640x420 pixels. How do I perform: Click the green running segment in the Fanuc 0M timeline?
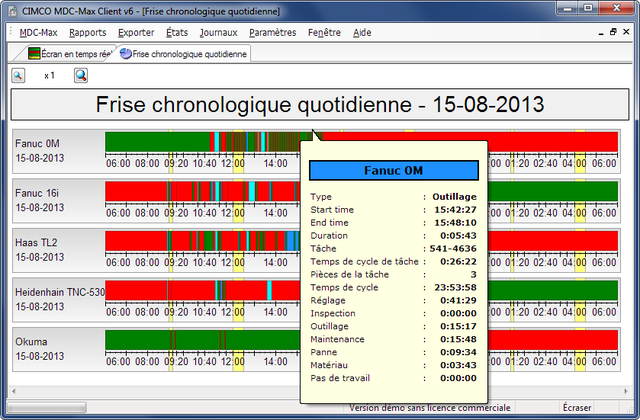tap(157, 142)
